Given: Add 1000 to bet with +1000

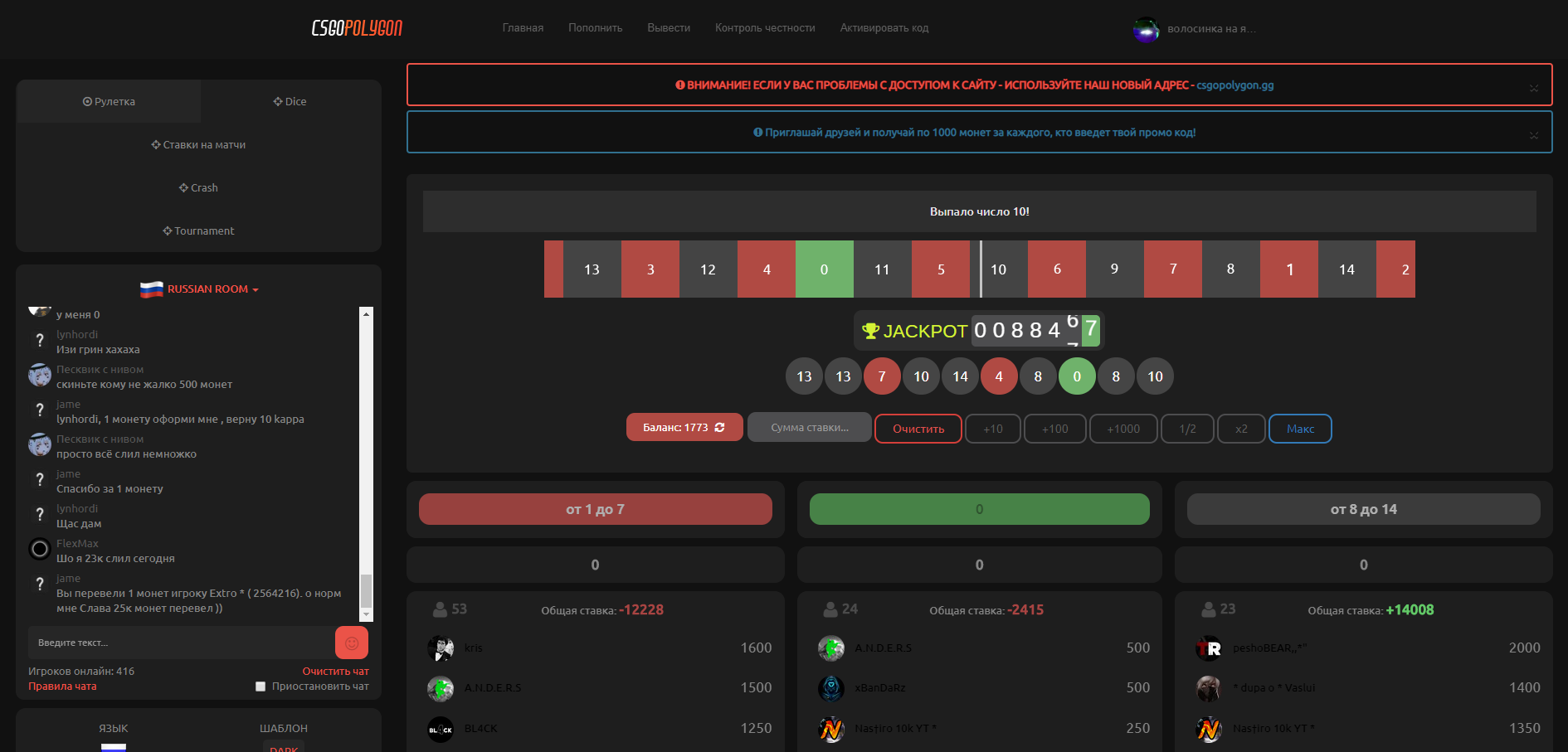Looking at the screenshot, I should 1123,429.
